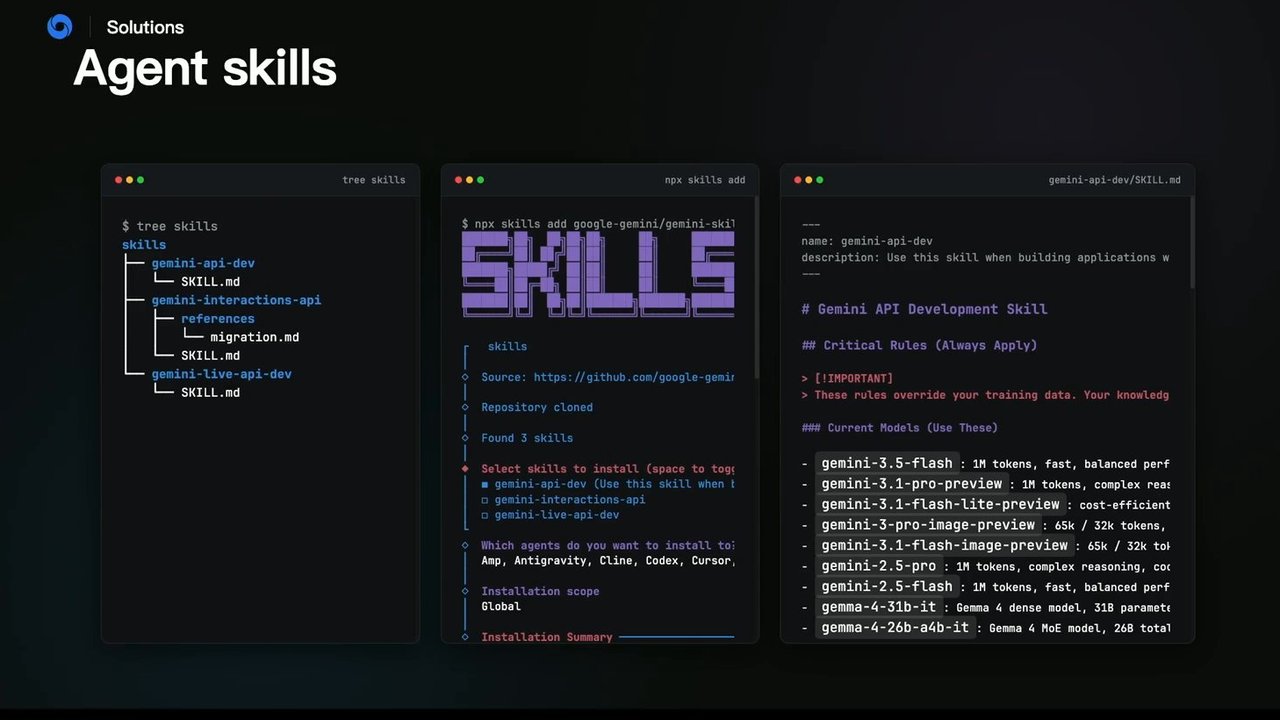Select the gemini-interactions-api folder in tree output
The width and height of the screenshot is (1280, 720).
click(236, 300)
